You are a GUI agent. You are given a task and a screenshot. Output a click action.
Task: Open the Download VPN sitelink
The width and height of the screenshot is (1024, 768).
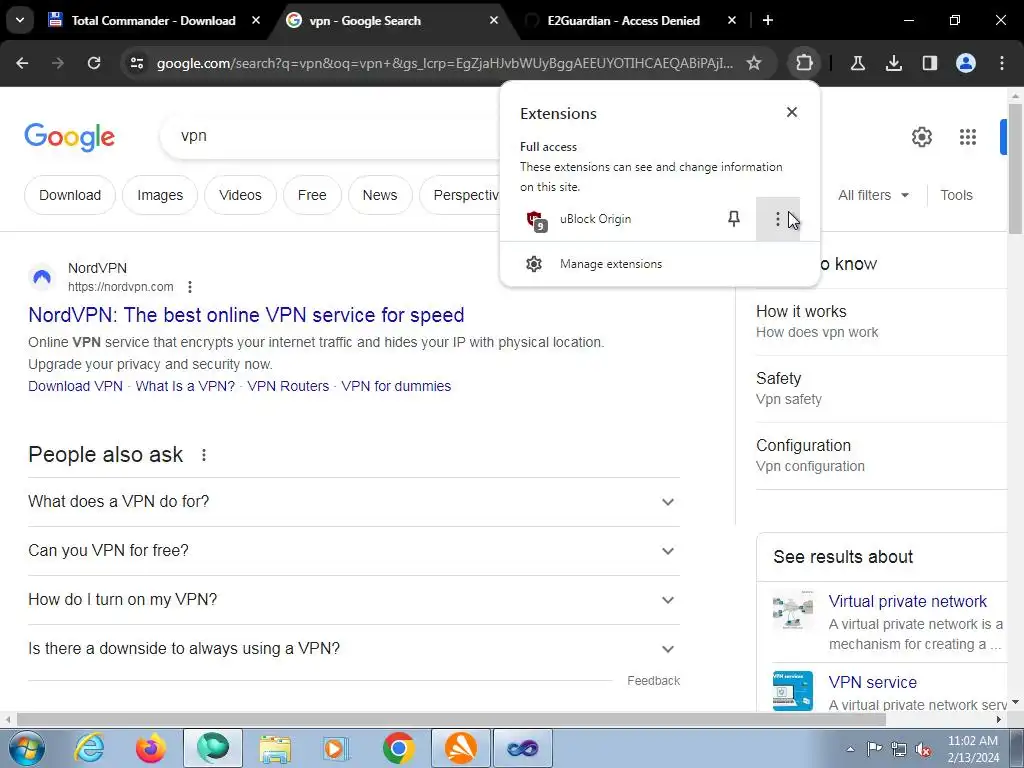pos(75,386)
